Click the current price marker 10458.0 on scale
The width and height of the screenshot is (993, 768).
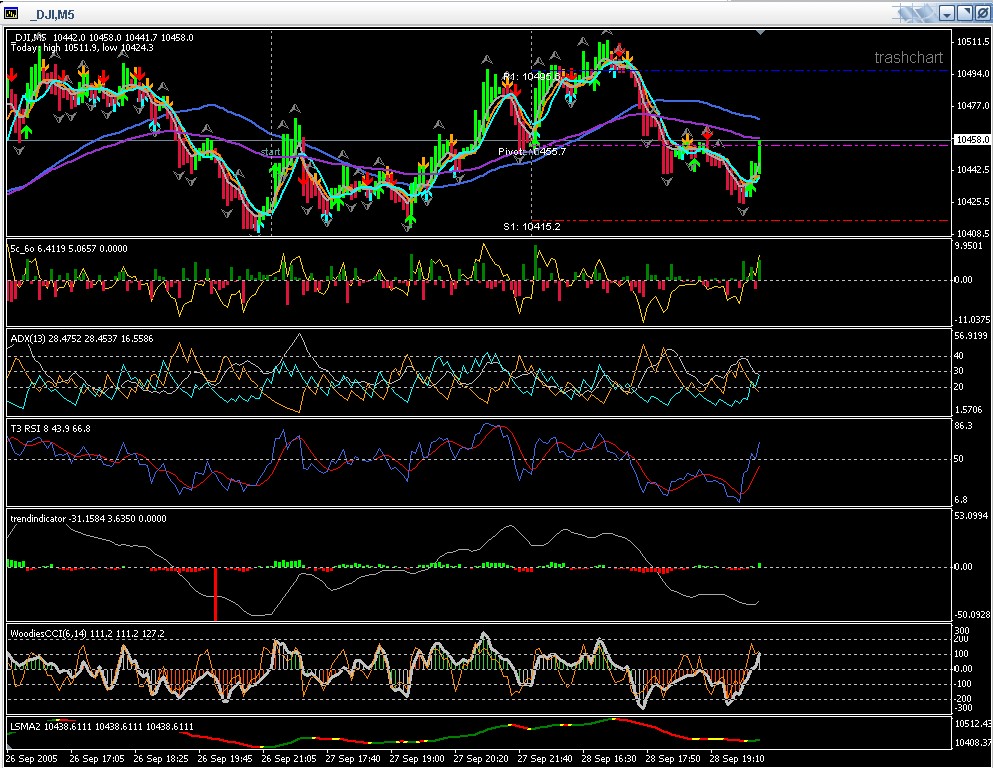coord(973,139)
